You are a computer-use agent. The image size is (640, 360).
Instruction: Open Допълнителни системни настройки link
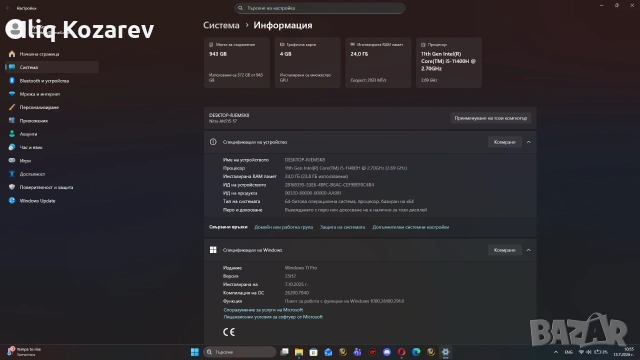pos(411,227)
